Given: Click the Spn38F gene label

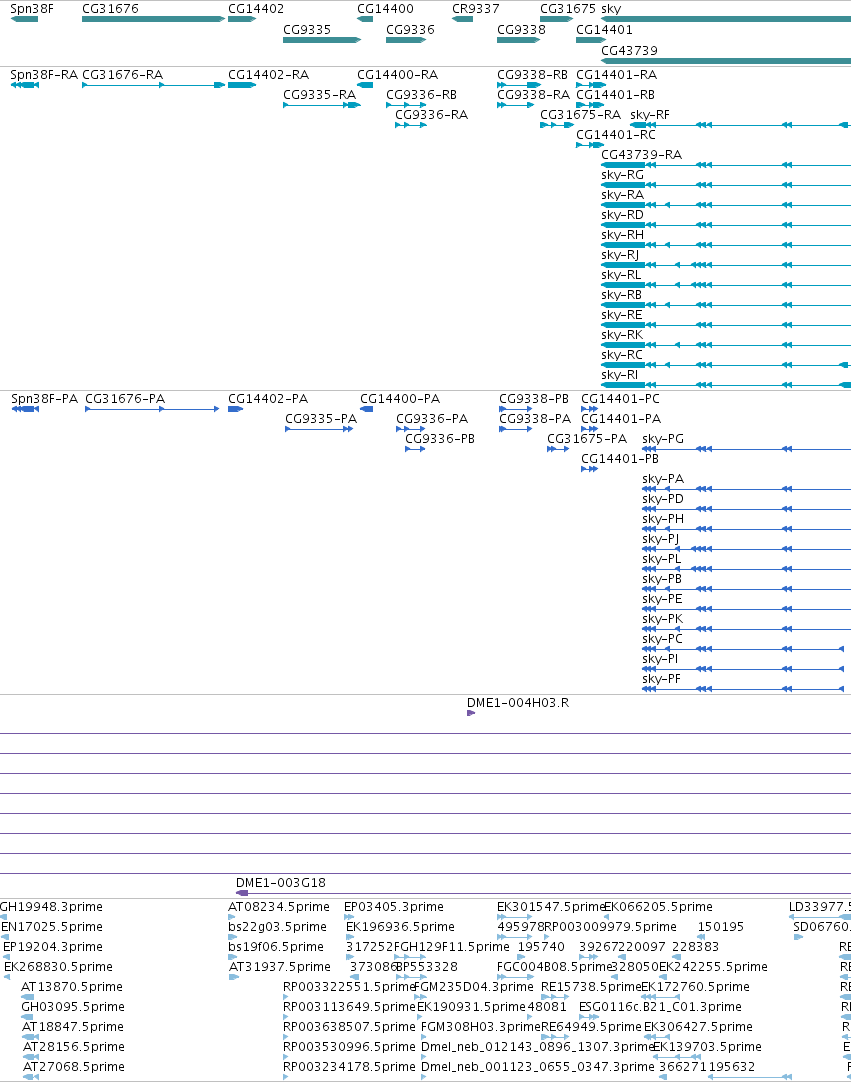Looking at the screenshot, I should coord(32,9).
